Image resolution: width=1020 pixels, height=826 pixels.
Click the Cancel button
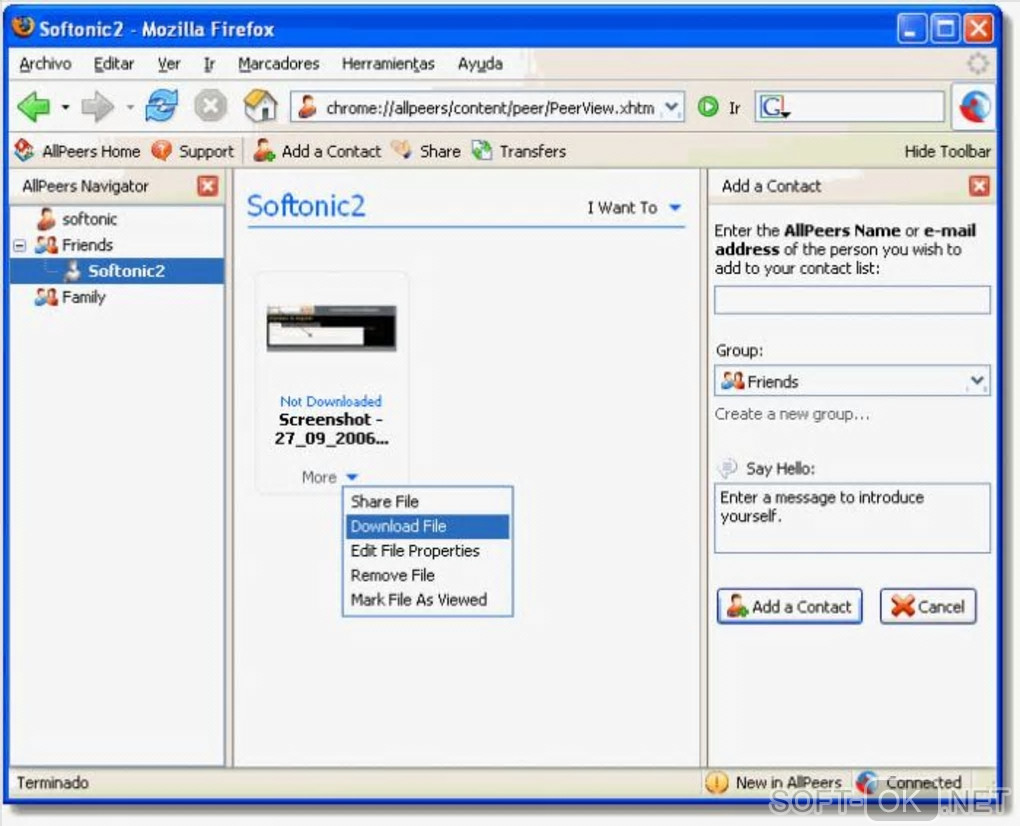click(928, 607)
